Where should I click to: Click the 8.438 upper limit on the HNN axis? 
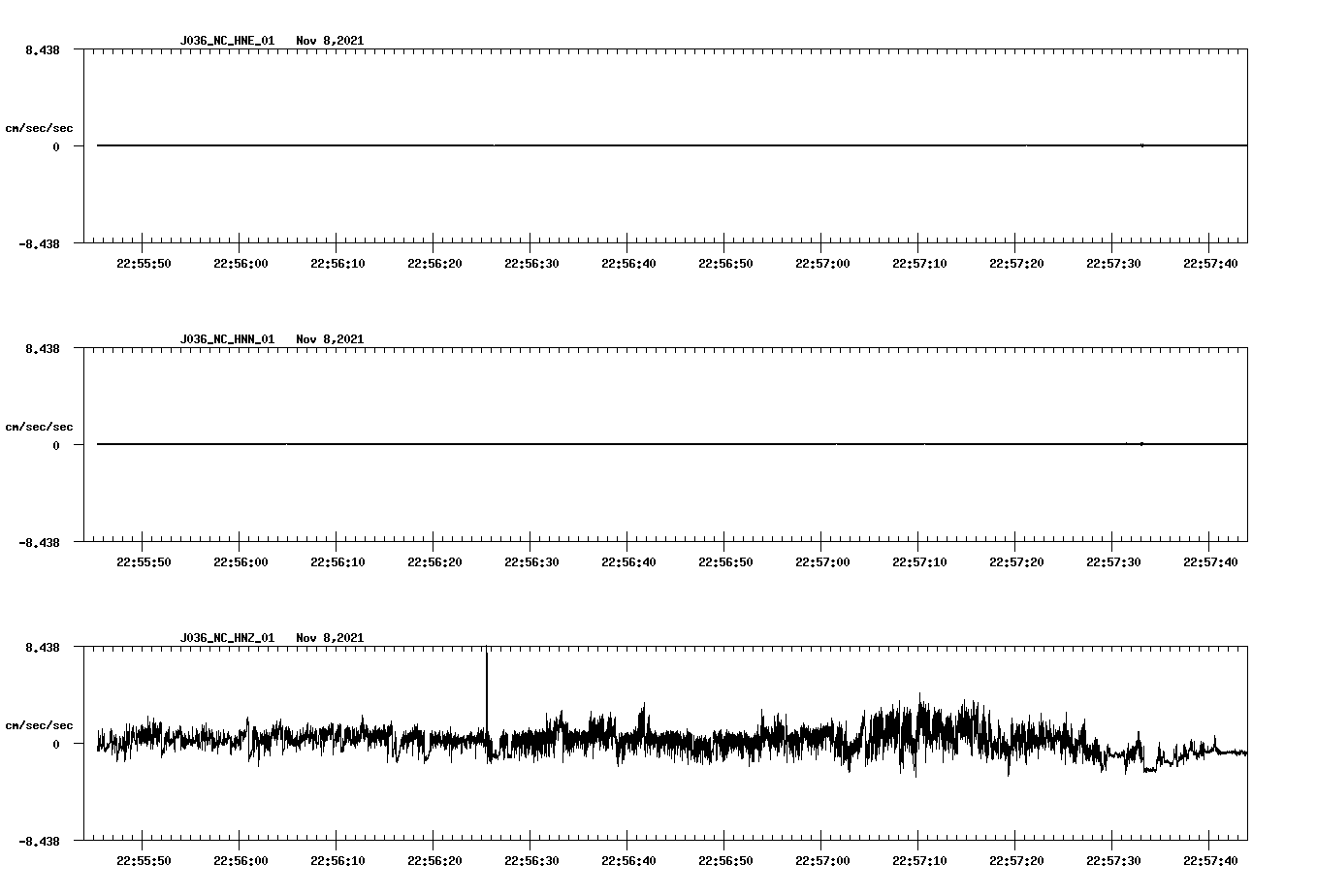[x=43, y=348]
